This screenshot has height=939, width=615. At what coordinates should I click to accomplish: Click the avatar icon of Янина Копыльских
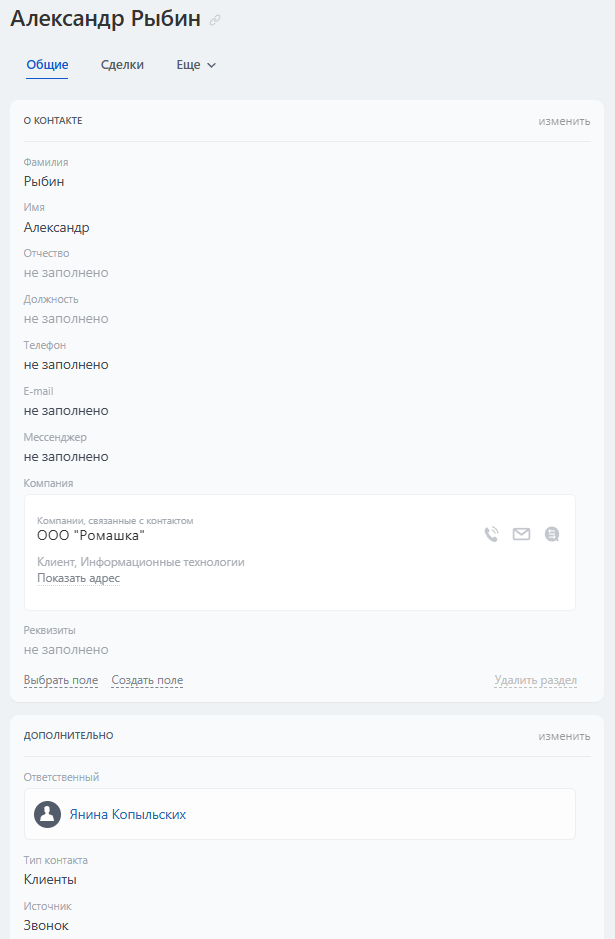(x=47, y=814)
